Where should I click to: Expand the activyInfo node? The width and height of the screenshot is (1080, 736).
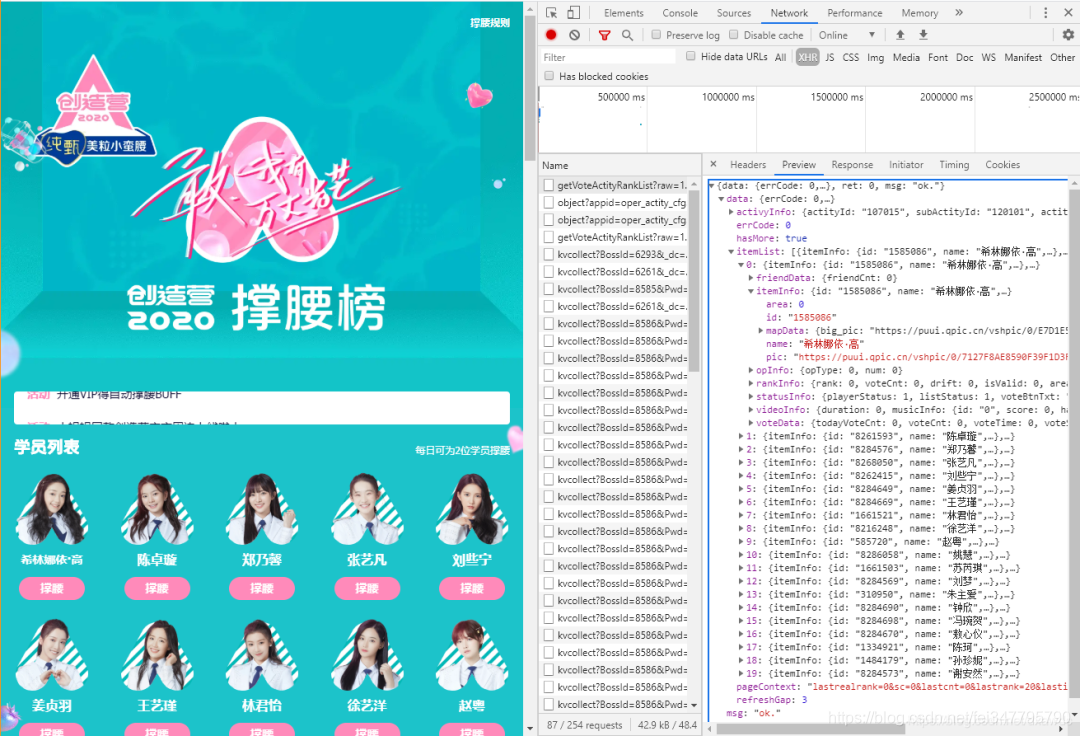tap(731, 212)
